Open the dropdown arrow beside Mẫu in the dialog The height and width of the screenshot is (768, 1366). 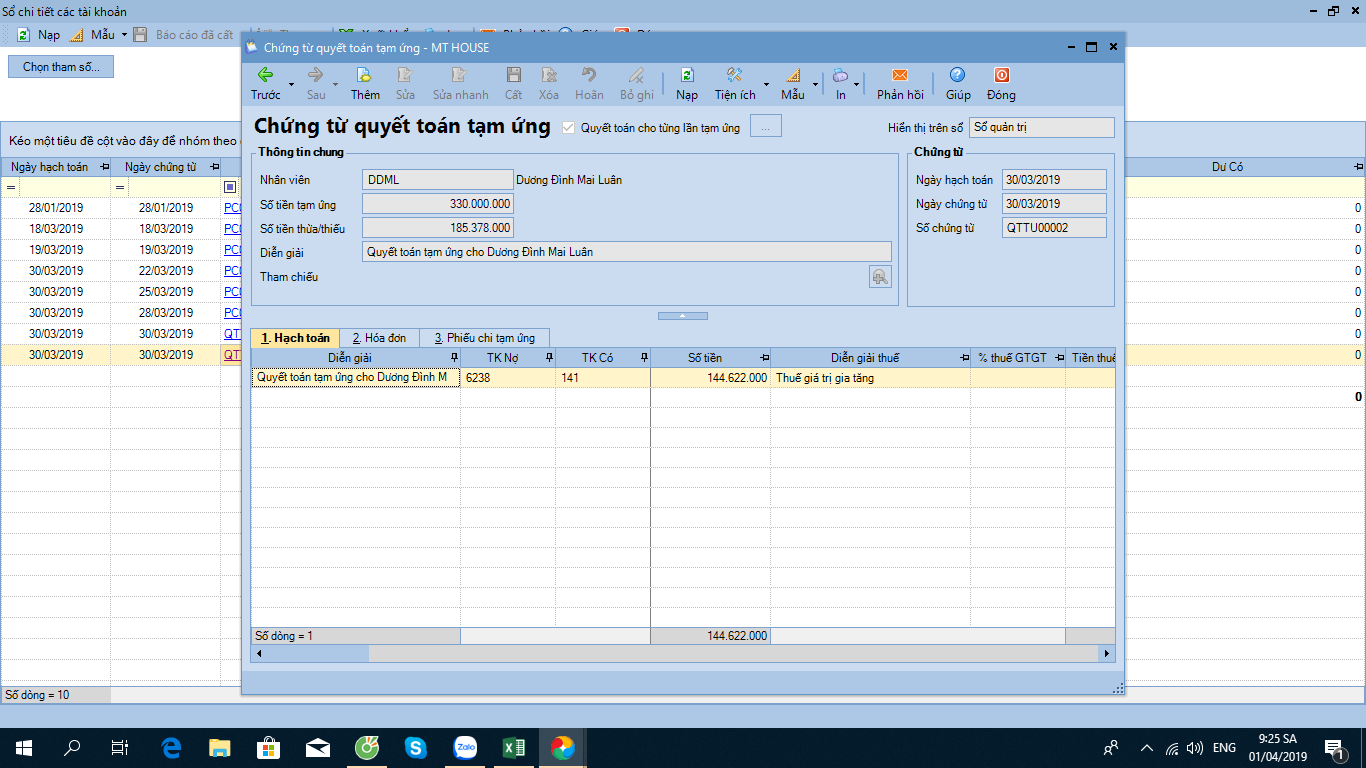[815, 85]
